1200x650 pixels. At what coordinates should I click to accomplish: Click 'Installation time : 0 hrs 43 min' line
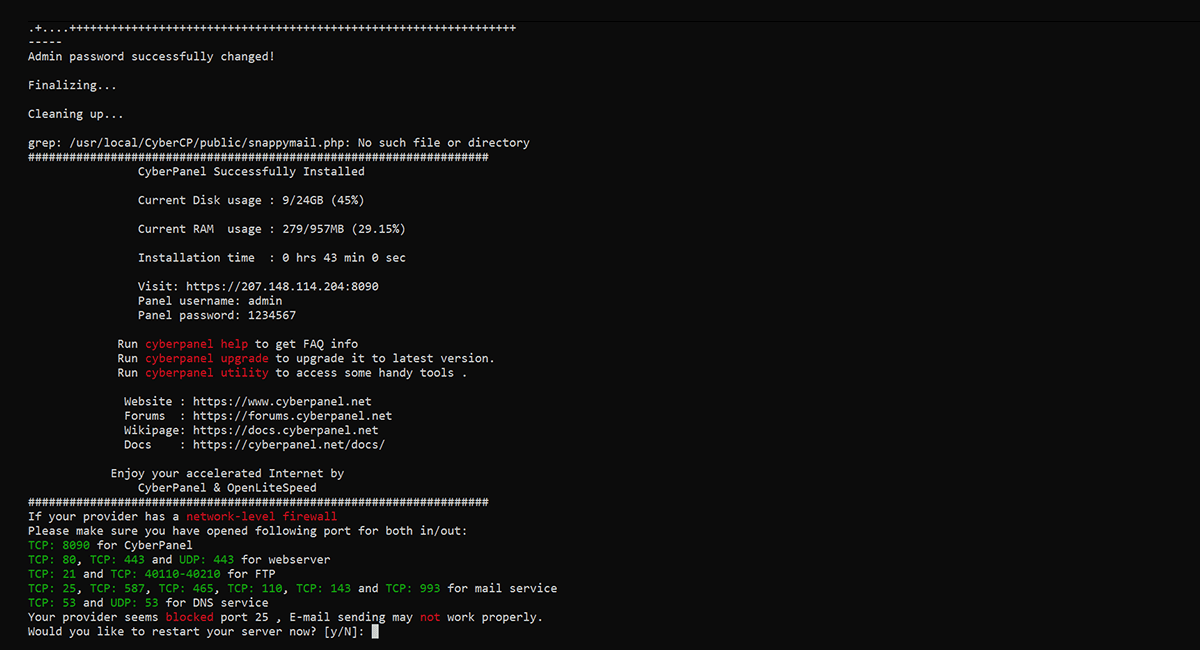pos(272,258)
